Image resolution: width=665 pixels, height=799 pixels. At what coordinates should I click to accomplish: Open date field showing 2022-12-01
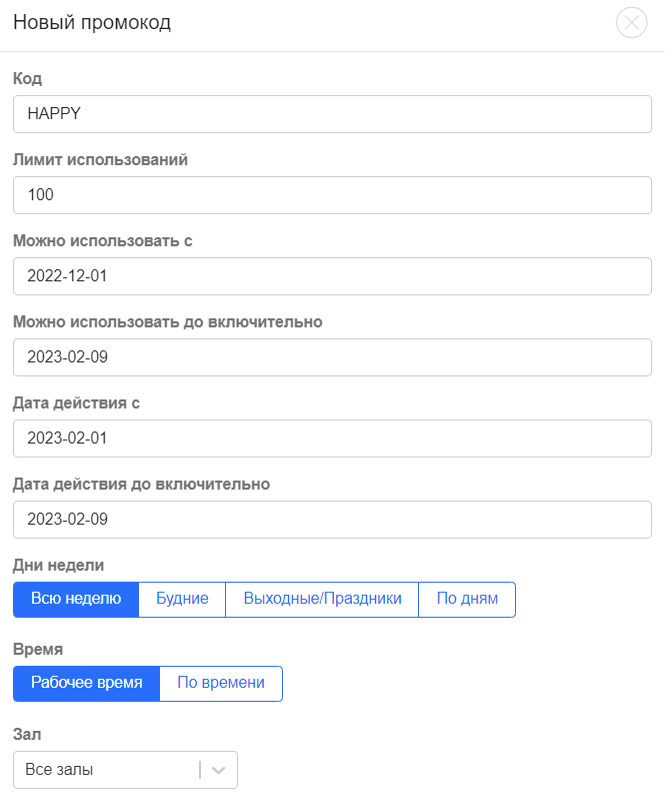(332, 276)
